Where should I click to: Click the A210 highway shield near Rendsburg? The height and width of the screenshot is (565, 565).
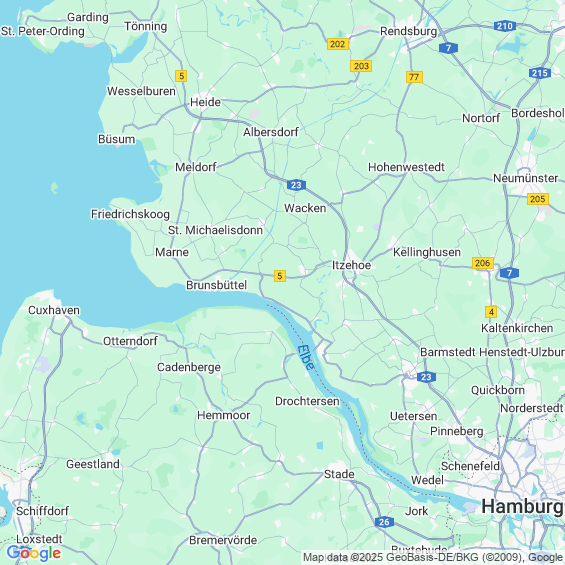coord(504,26)
